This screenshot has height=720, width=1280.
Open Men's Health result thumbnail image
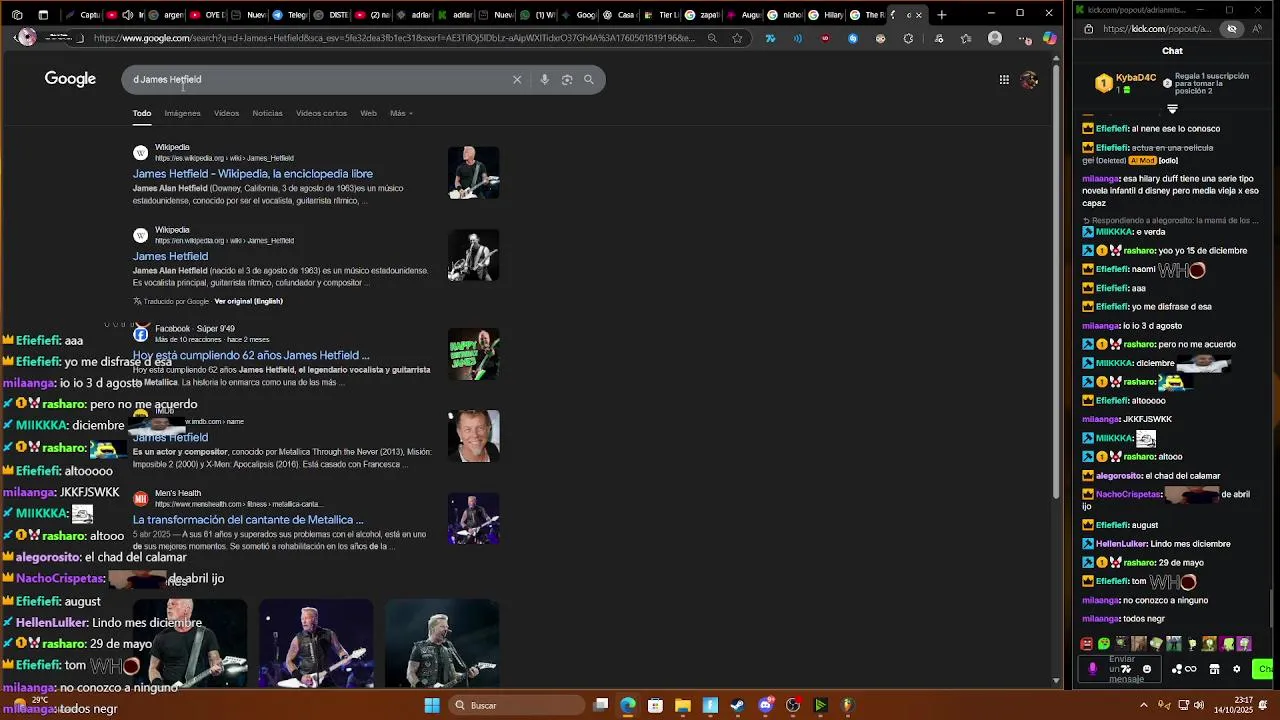(473, 519)
